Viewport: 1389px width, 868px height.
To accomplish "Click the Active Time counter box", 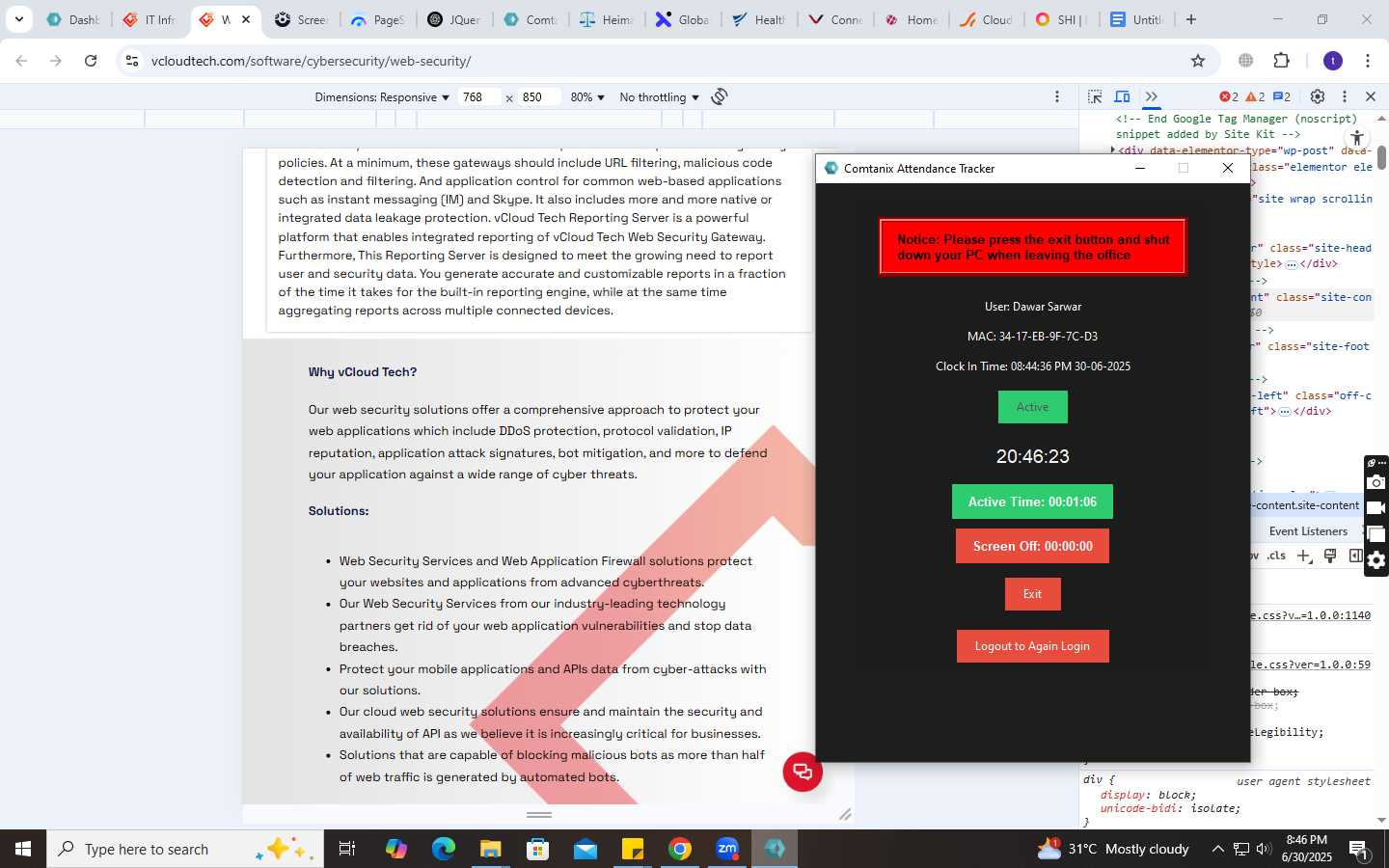I will pos(1032,502).
